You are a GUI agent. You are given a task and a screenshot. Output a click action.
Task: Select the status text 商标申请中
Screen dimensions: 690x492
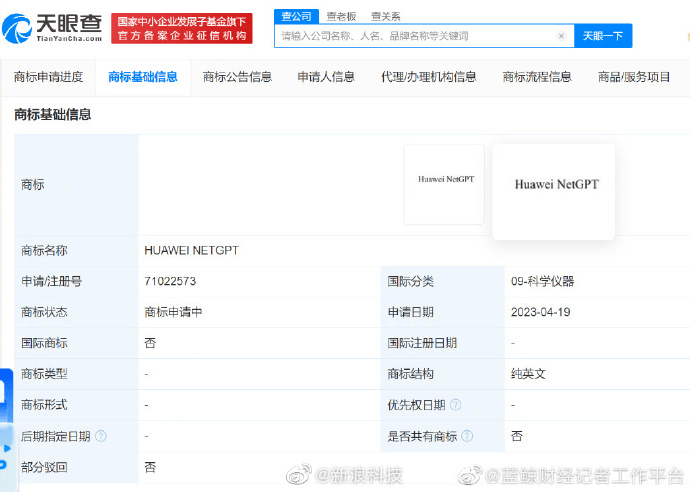point(173,312)
